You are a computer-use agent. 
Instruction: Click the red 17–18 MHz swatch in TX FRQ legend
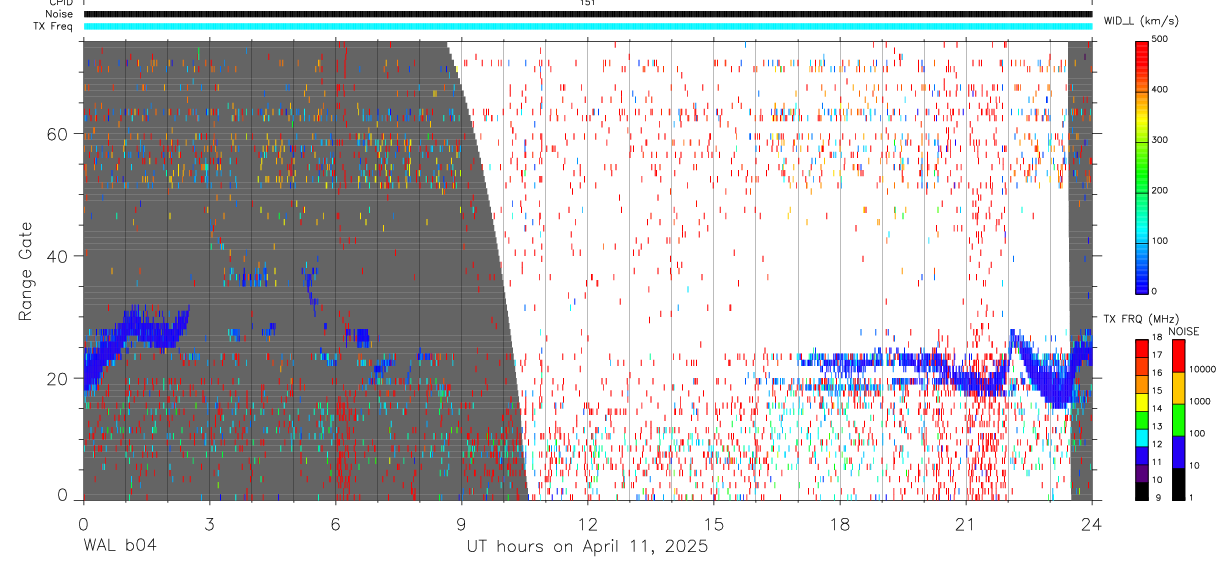pyautogui.click(x=1141, y=348)
